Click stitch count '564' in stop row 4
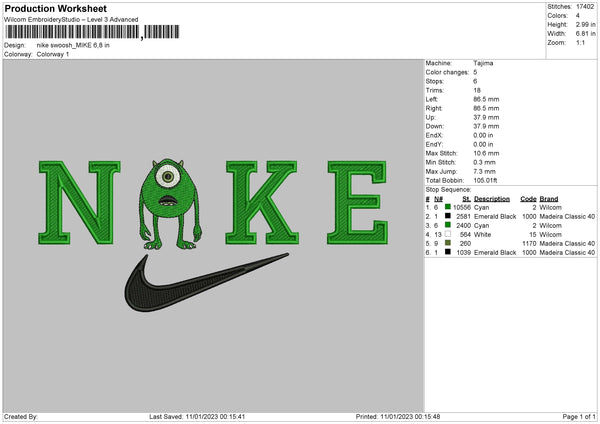Image resolution: width=600 pixels, height=424 pixels. (465, 235)
